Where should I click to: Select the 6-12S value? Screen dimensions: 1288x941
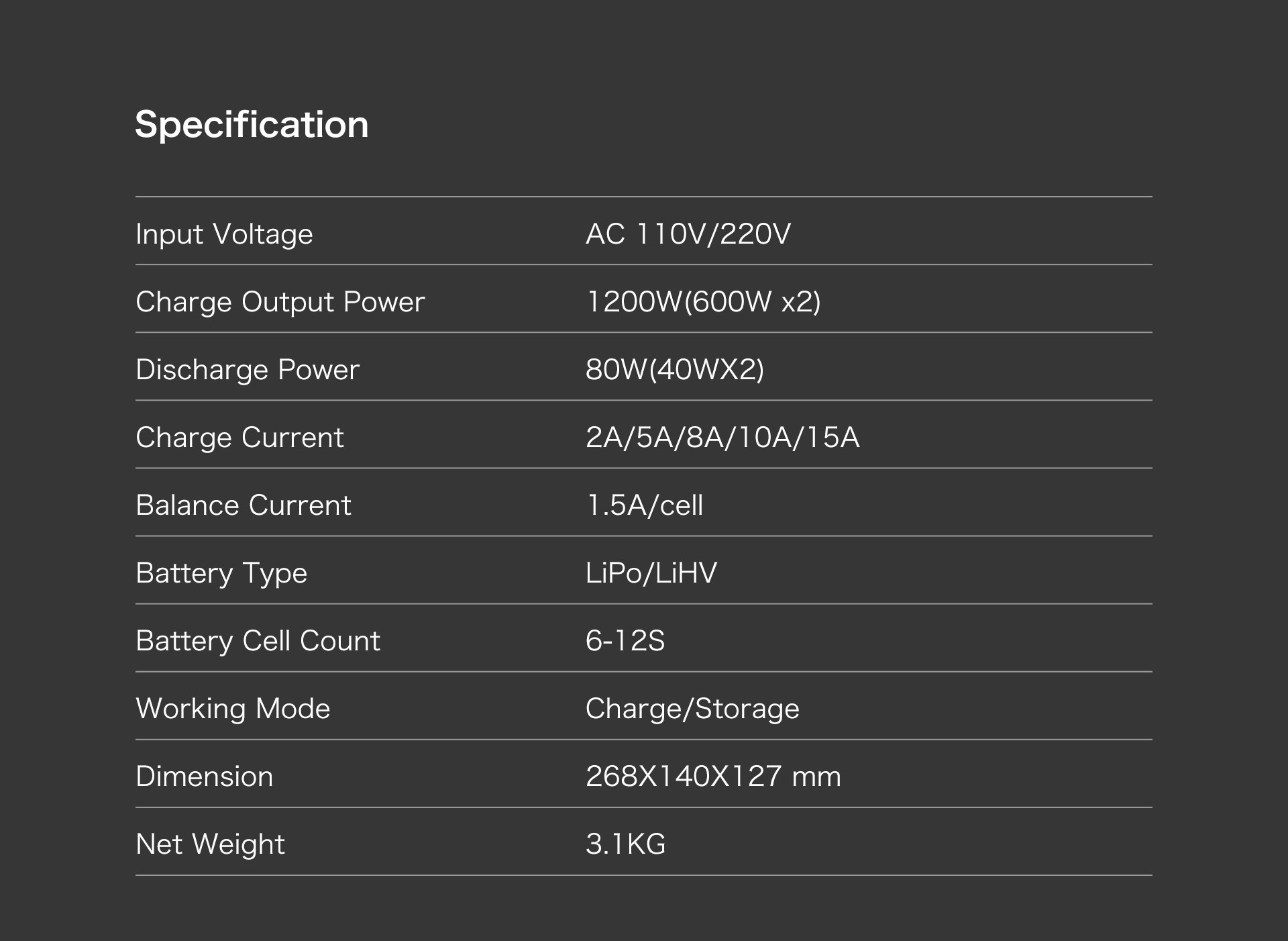pos(625,641)
